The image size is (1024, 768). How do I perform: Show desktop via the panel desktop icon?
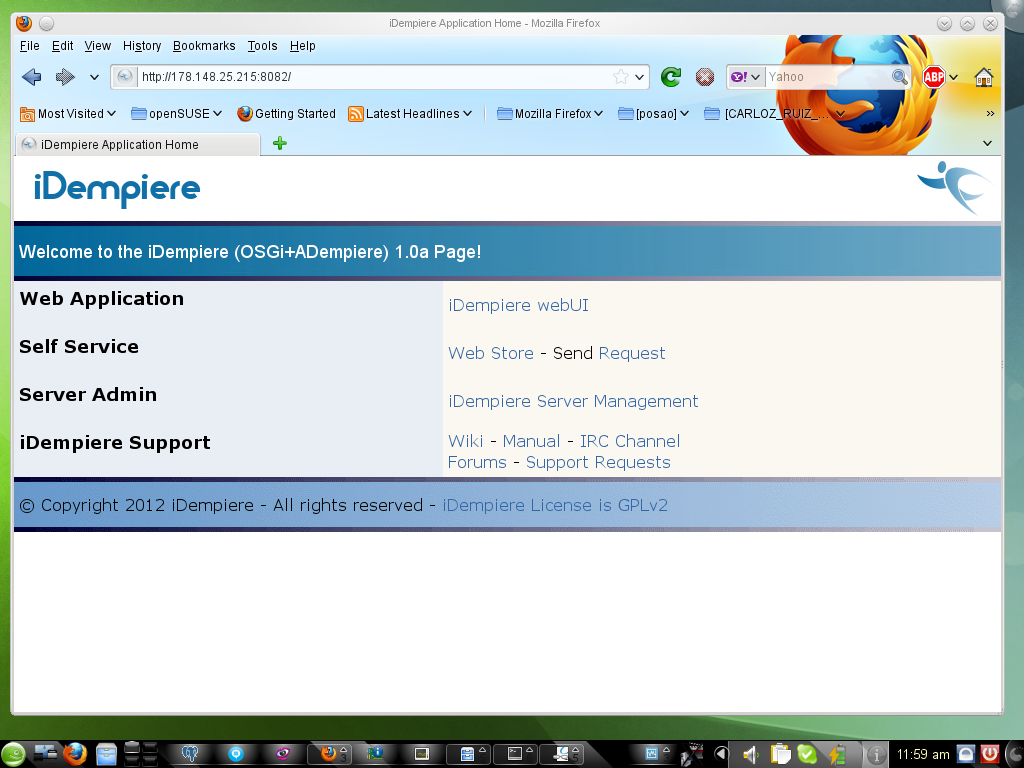(45, 753)
